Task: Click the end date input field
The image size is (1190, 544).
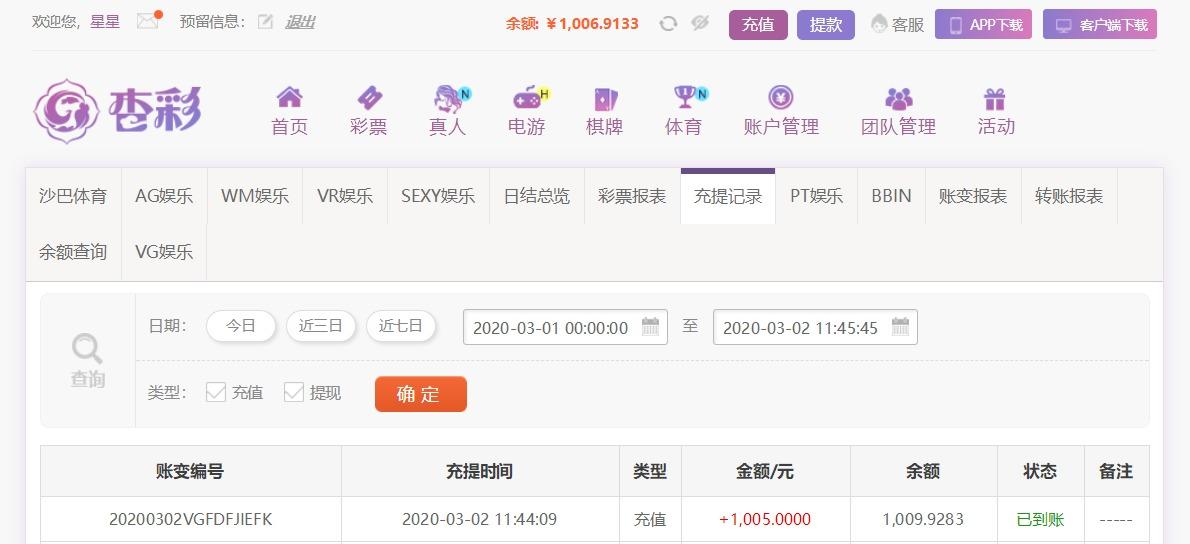Action: [x=815, y=327]
